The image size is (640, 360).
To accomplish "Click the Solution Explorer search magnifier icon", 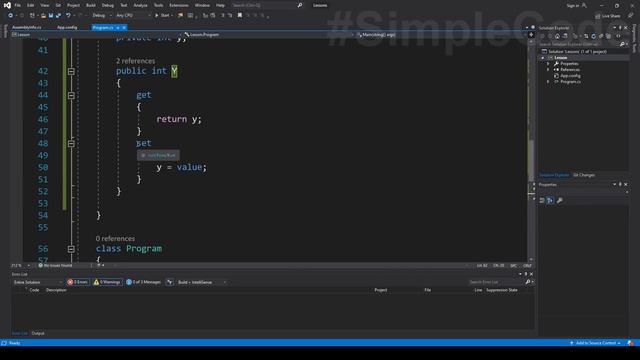I will point(622,44).
